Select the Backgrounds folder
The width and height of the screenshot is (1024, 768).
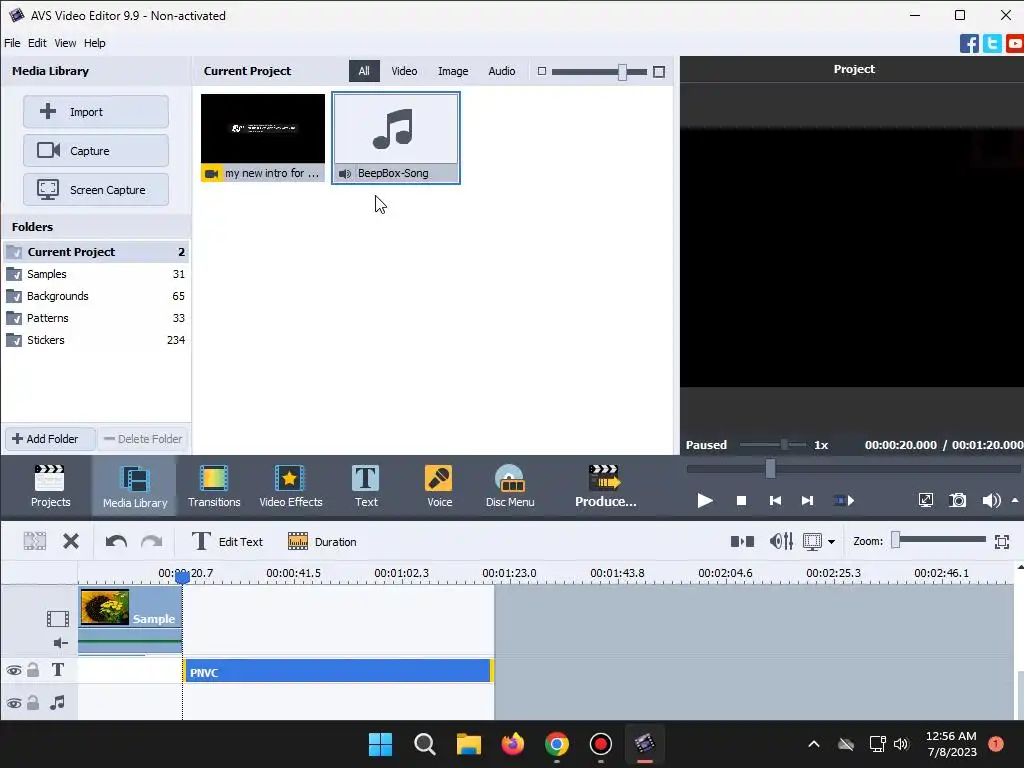(96, 296)
